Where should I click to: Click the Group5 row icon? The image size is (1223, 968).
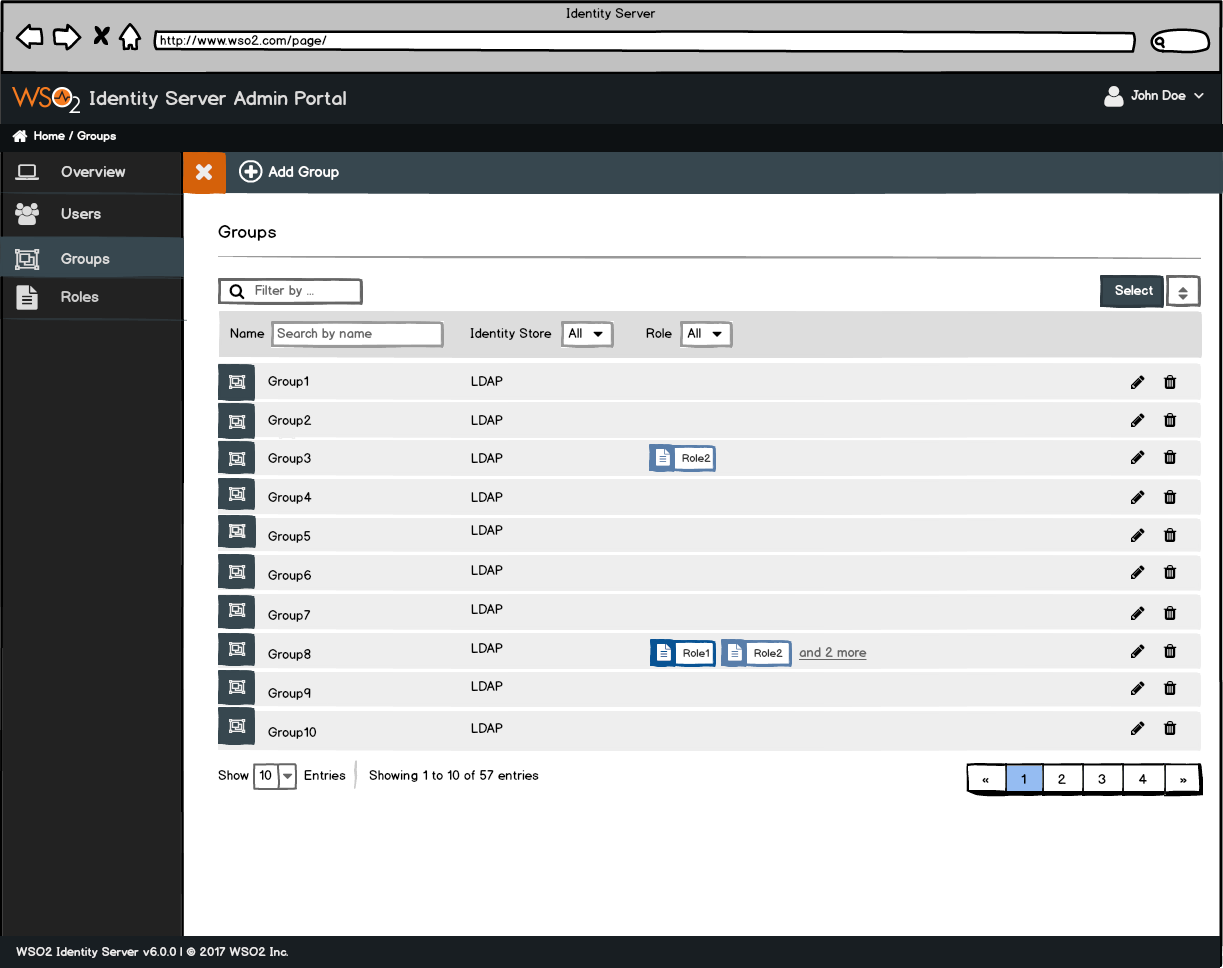237,531
